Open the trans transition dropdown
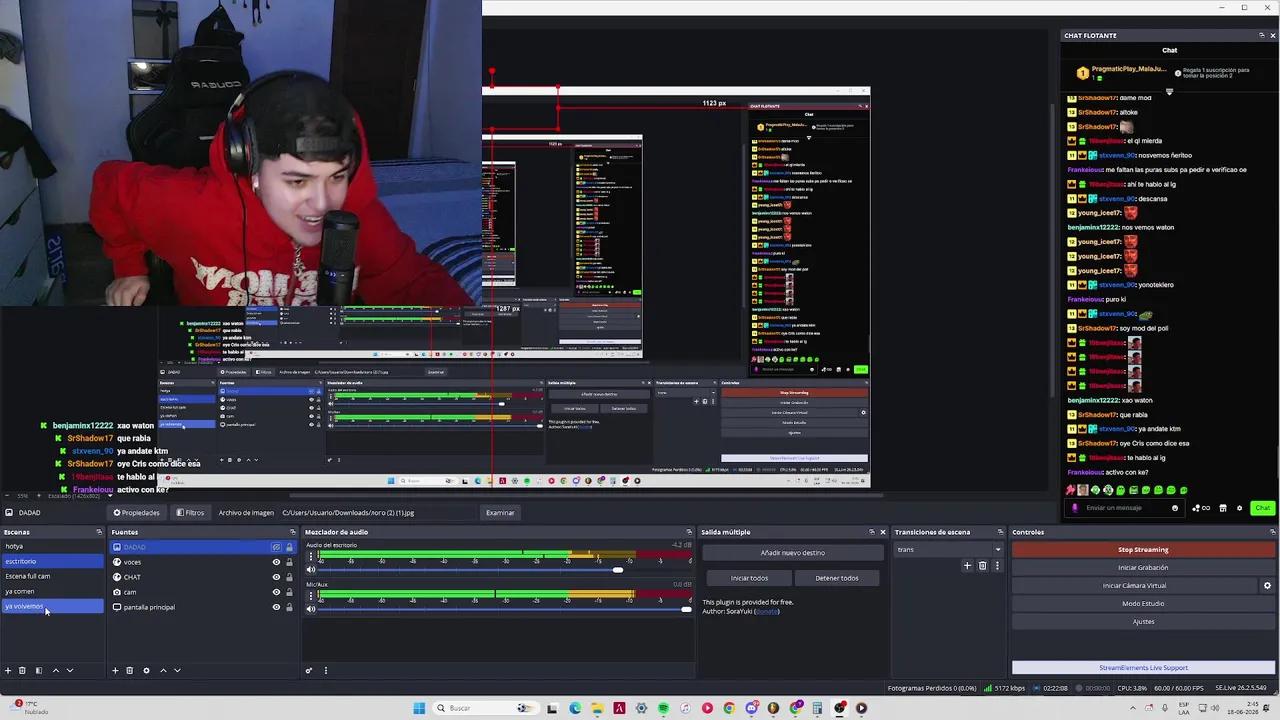This screenshot has height=720, width=1280. [949, 549]
